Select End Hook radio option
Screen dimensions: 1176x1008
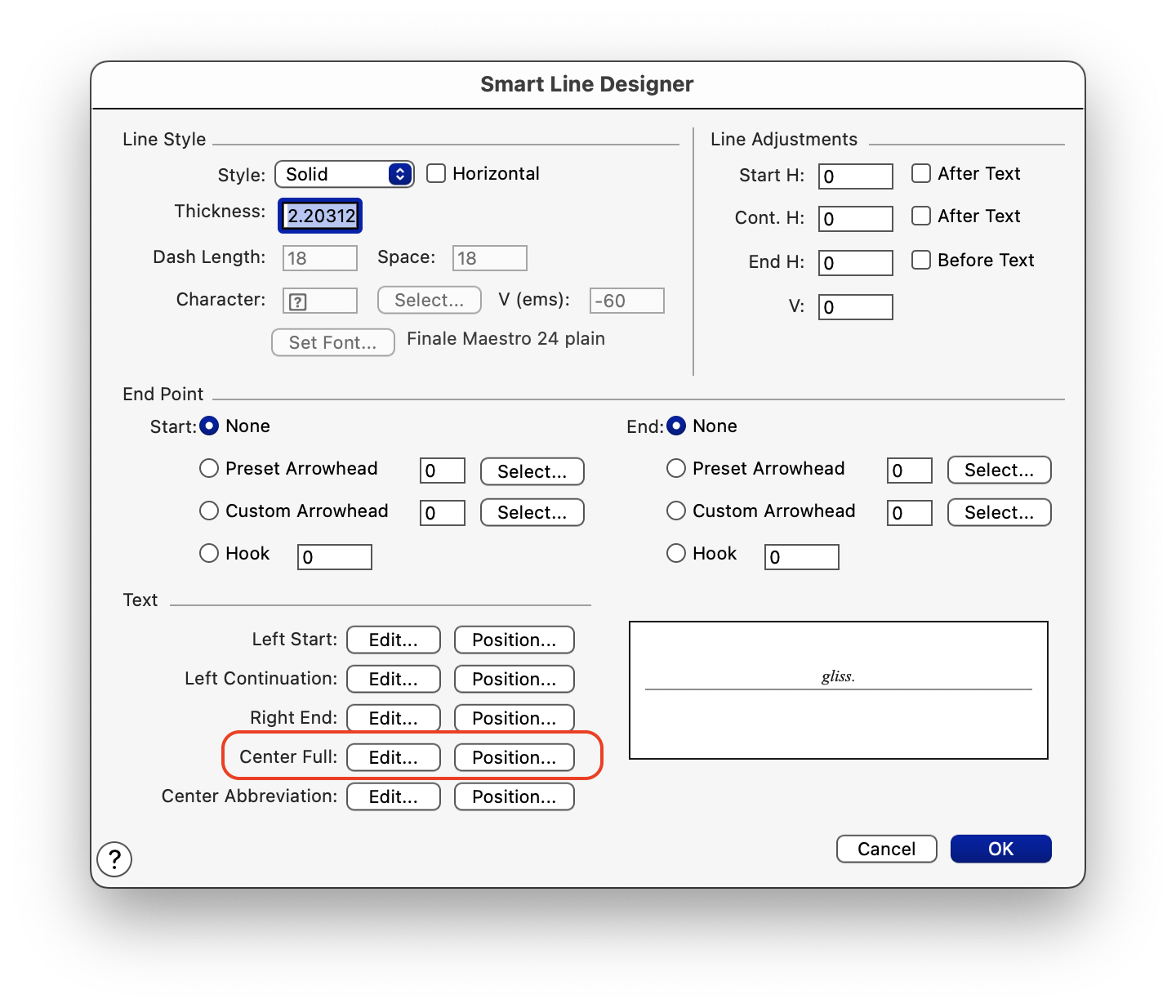[x=676, y=553]
